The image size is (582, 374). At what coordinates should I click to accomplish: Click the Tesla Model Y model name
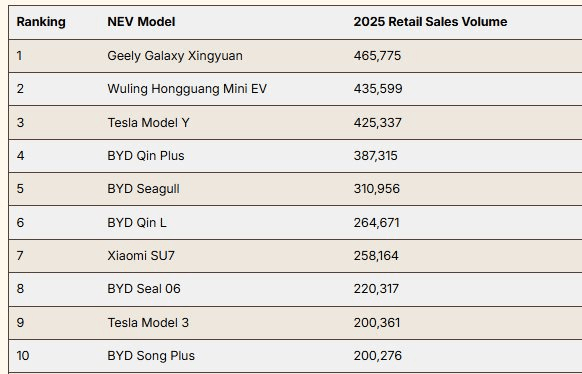(148, 123)
